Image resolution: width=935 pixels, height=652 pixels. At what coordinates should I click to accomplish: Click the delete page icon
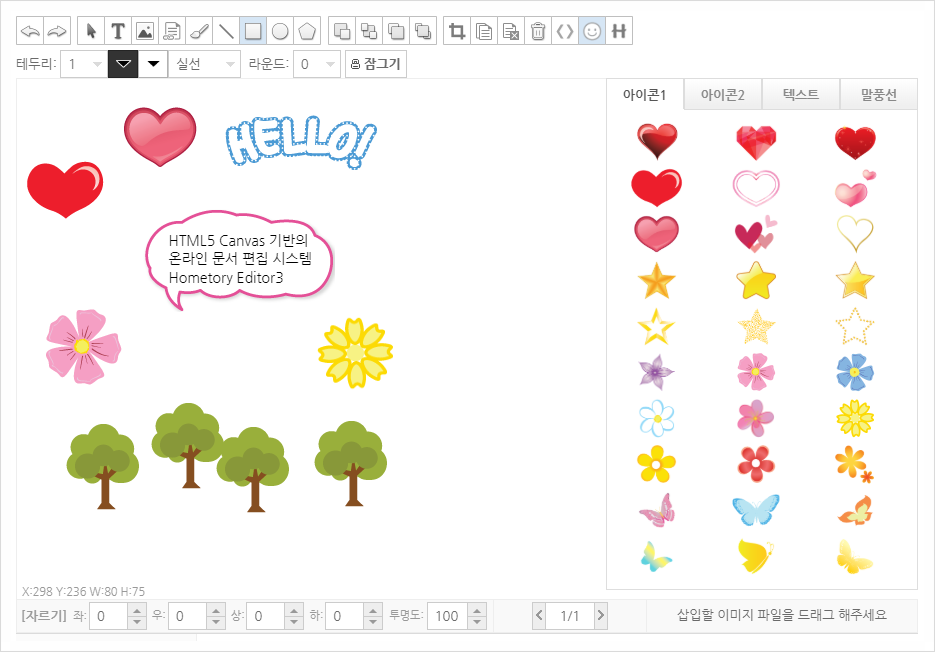point(511,31)
